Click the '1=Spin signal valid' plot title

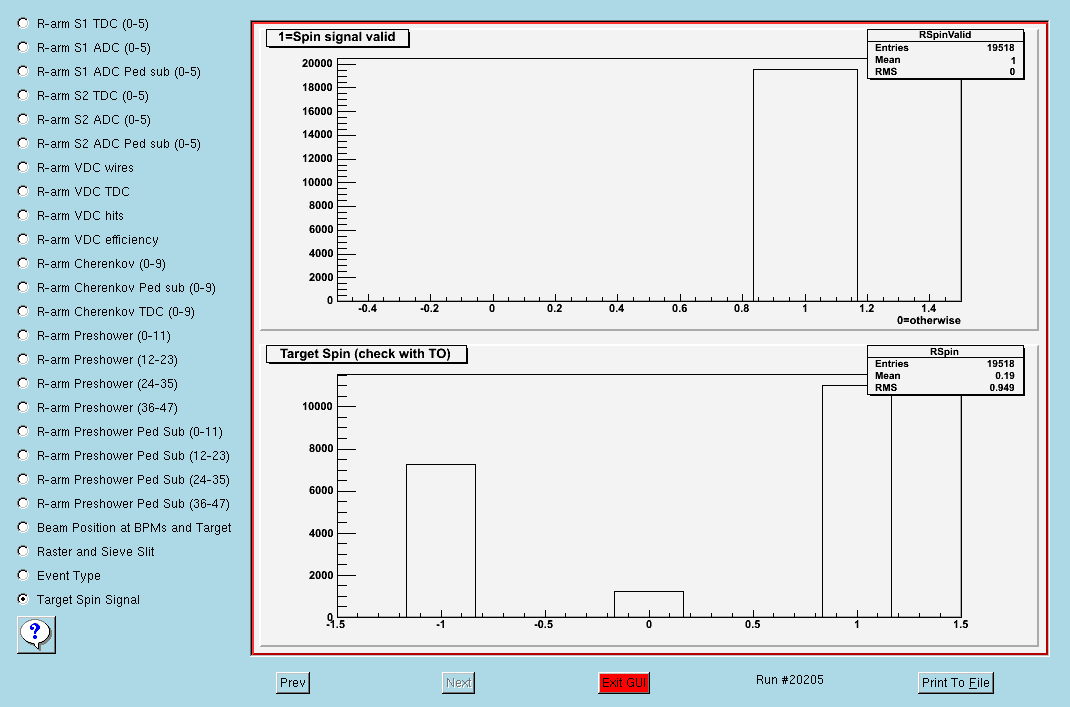[x=337, y=38]
